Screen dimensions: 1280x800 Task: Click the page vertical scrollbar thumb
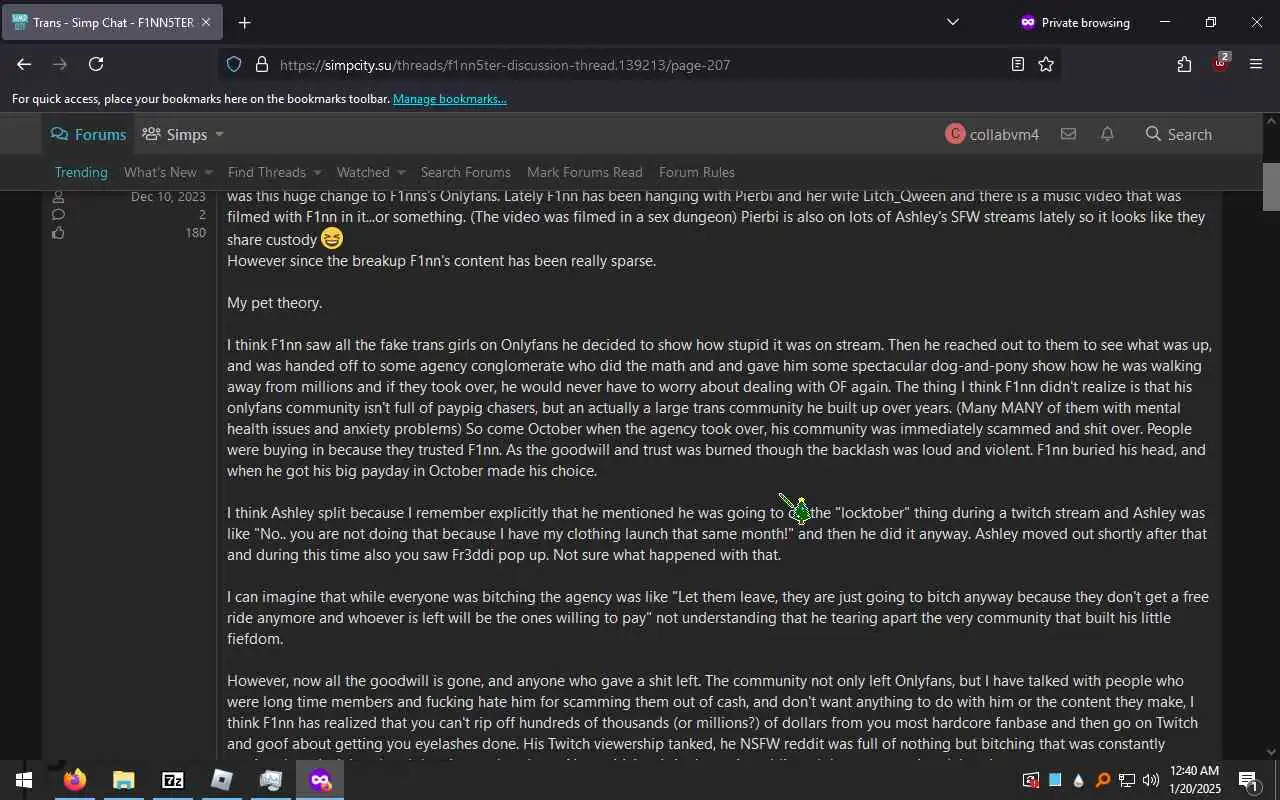click(1271, 186)
